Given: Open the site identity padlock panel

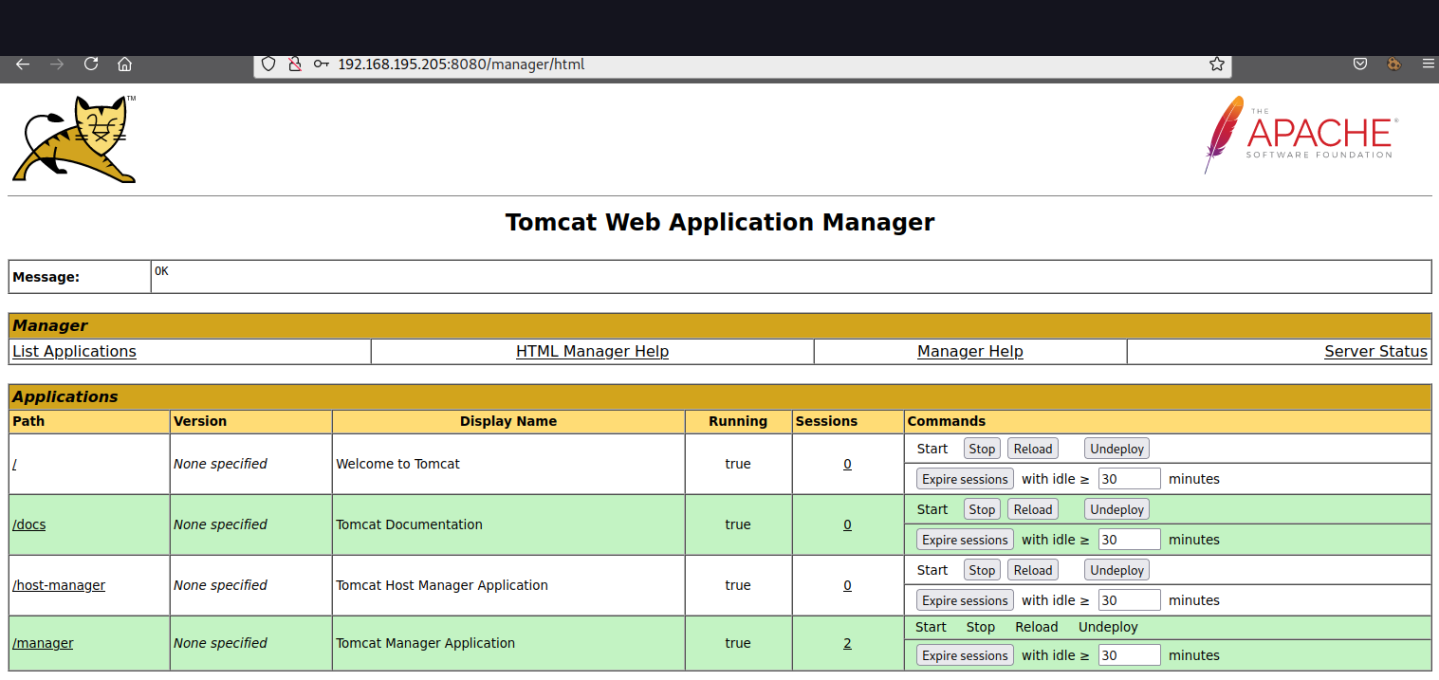Looking at the screenshot, I should (x=294, y=63).
